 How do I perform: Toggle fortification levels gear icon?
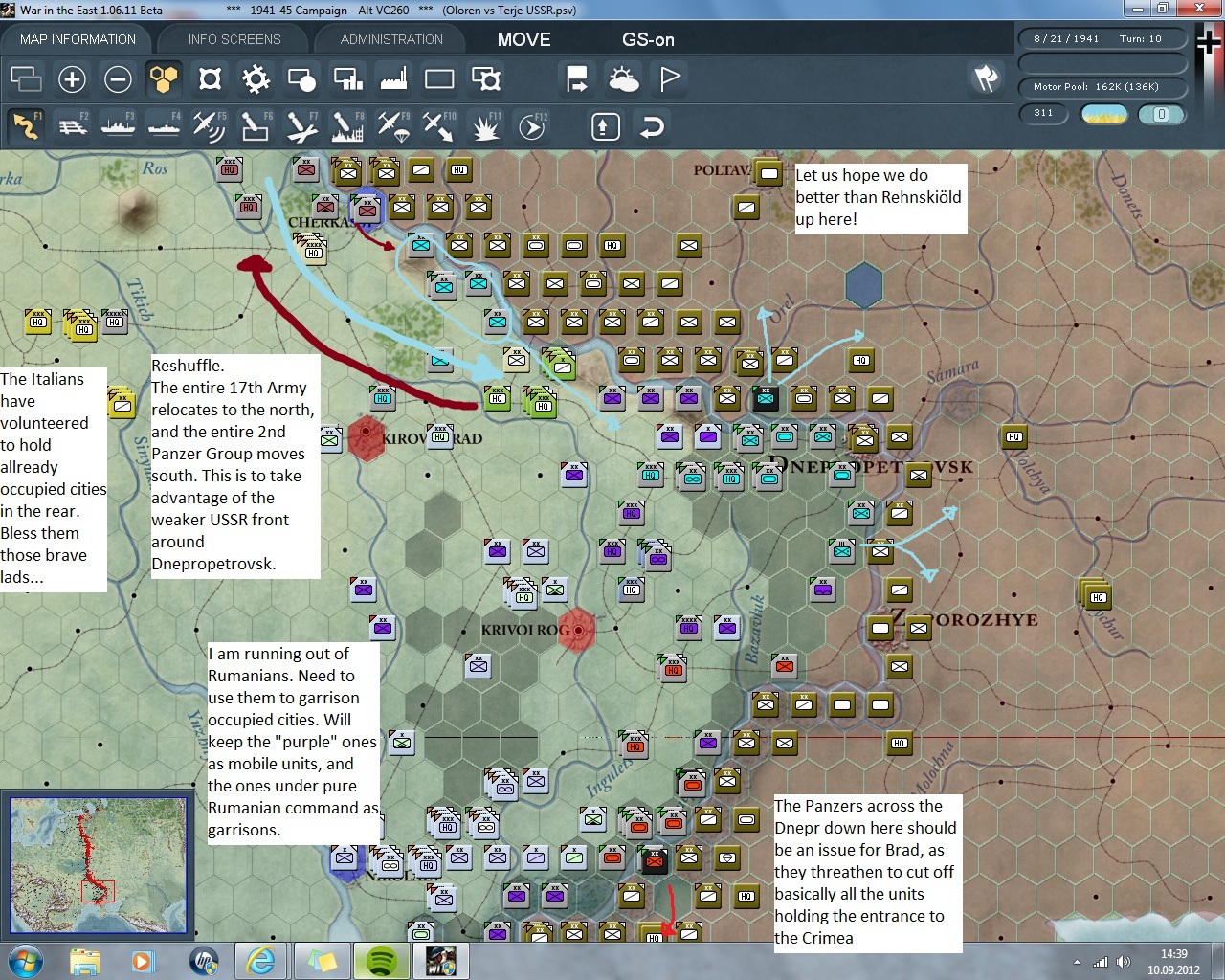tap(256, 78)
